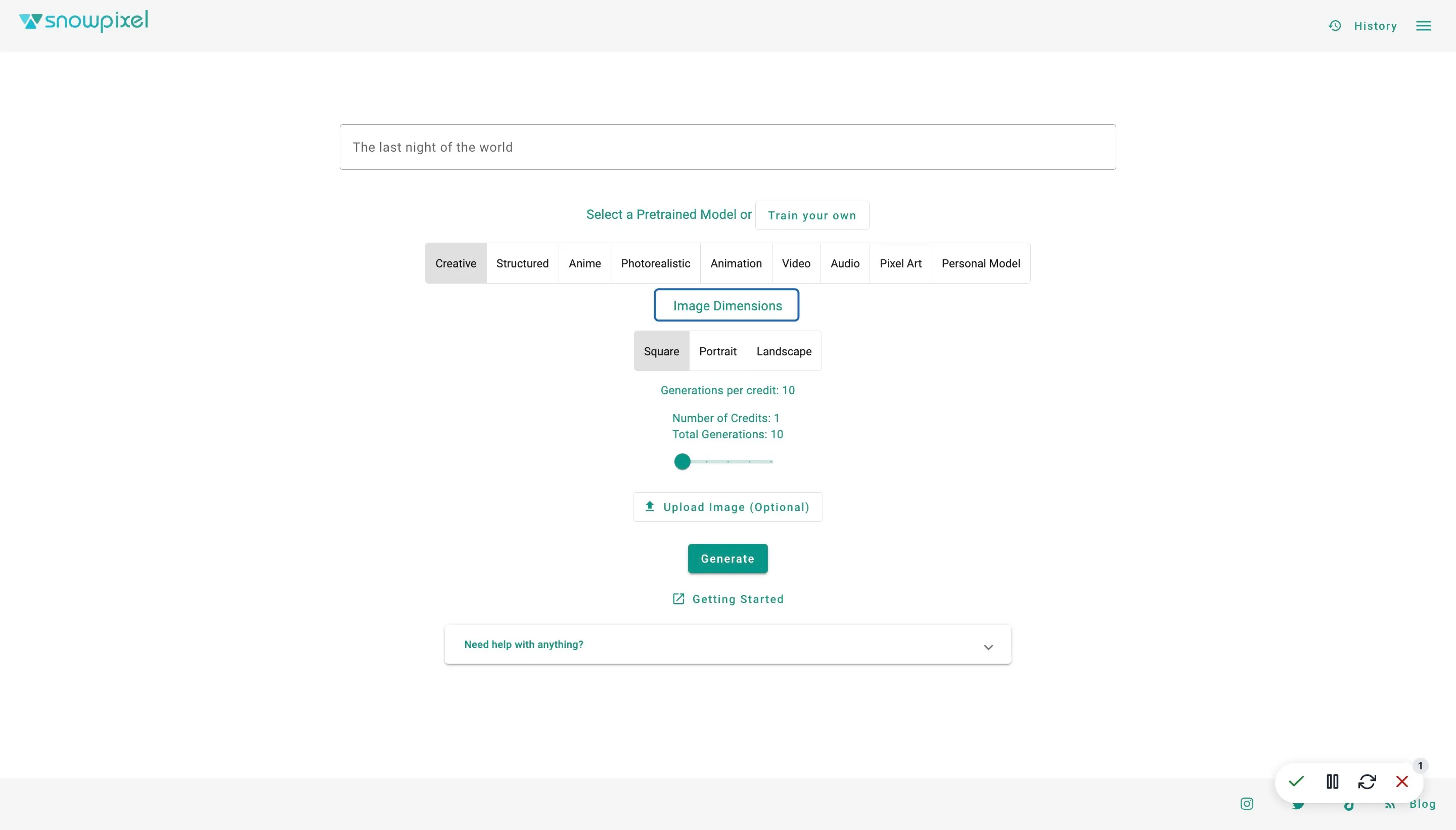Click the Instagram icon in footer

(1247, 804)
